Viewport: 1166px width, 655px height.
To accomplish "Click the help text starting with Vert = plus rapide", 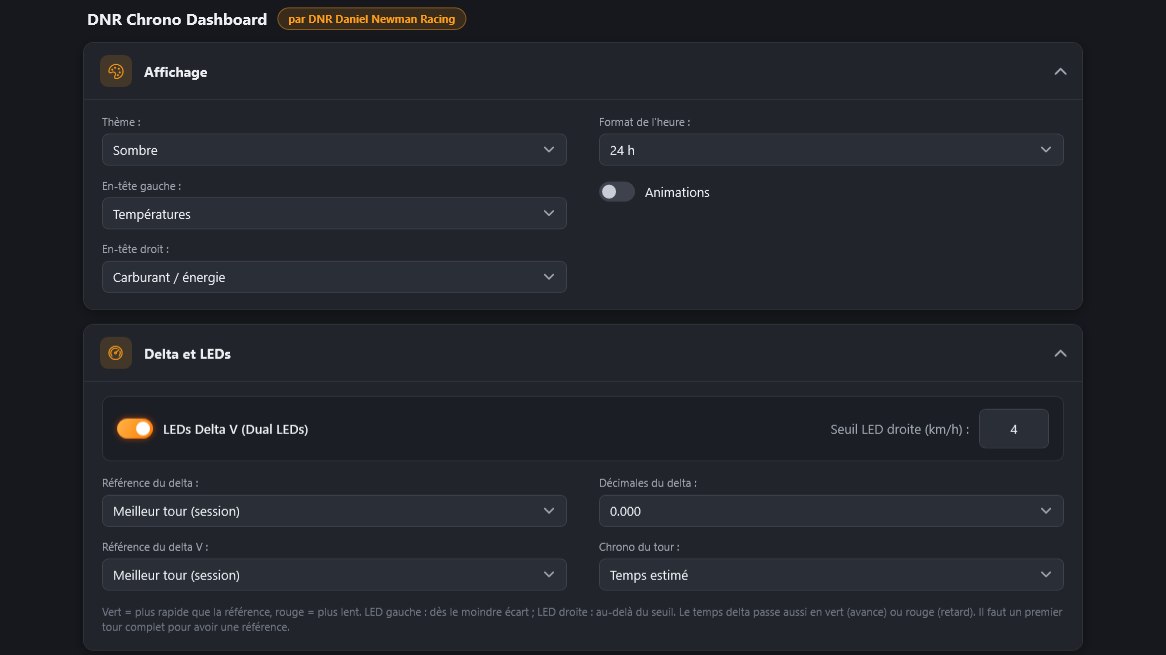I will pyautogui.click(x=582, y=619).
